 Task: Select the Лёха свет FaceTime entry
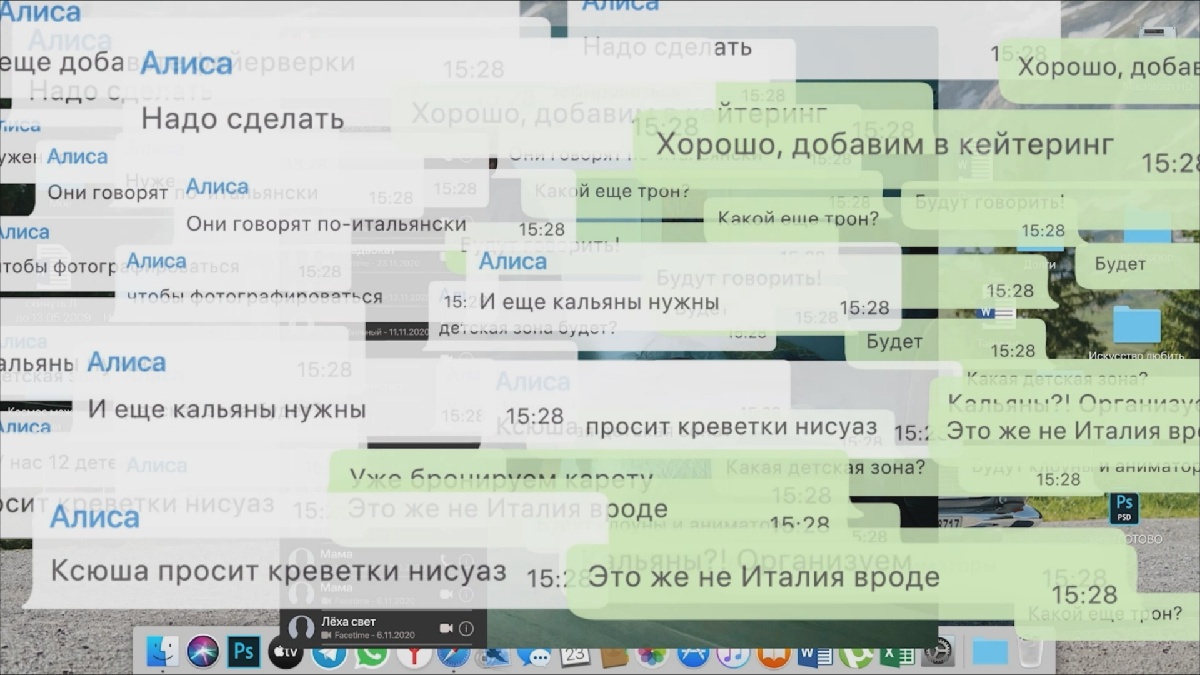click(x=383, y=628)
